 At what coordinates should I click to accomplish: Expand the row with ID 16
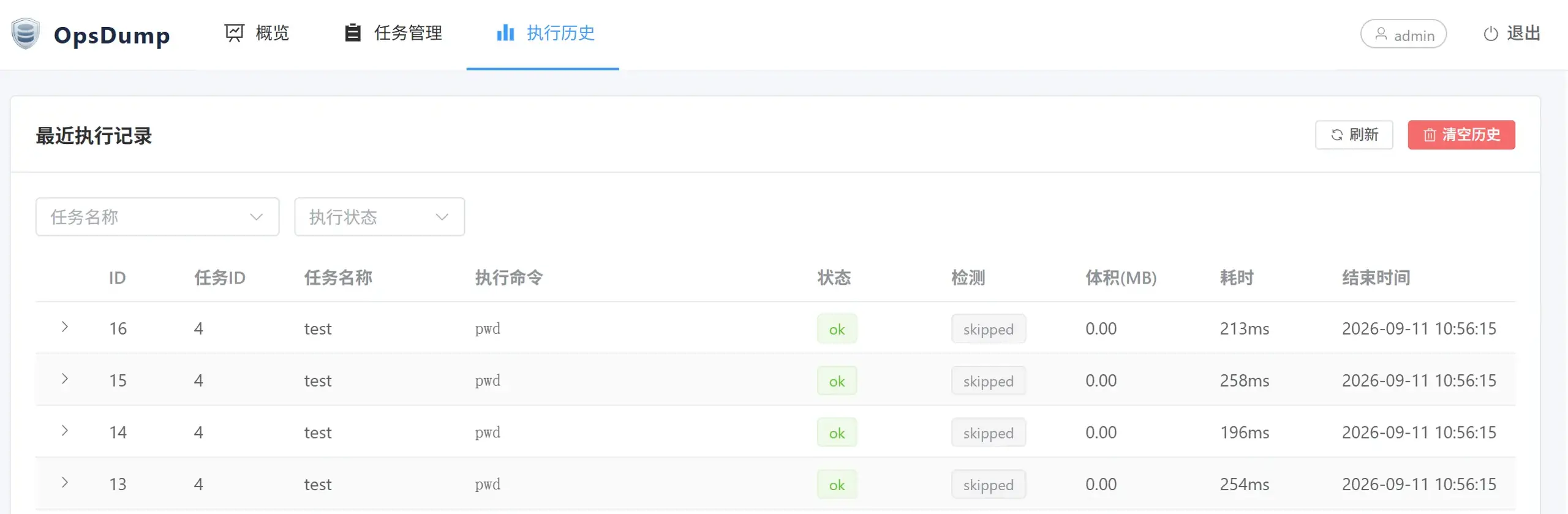(x=64, y=328)
